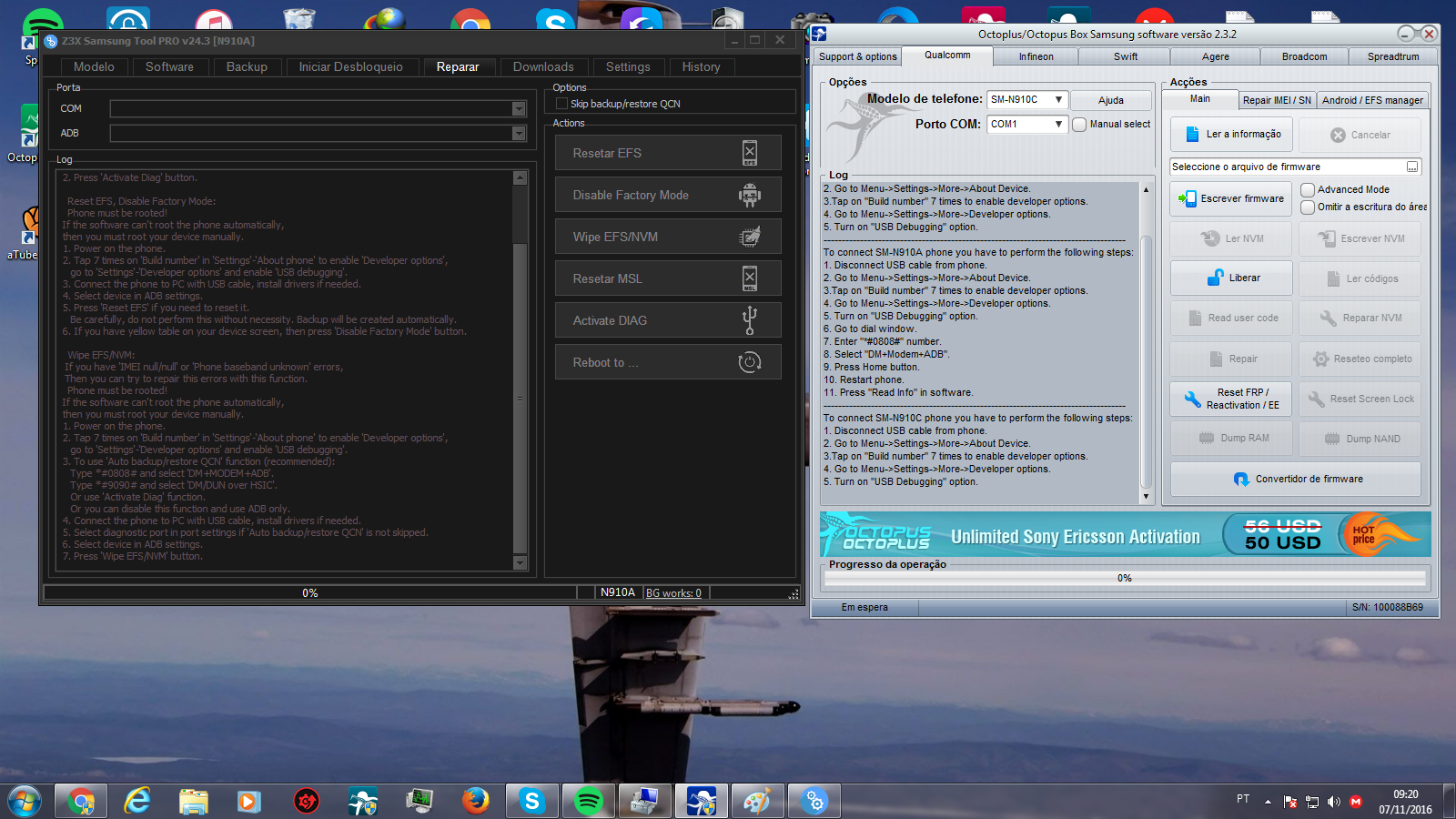Switch to the History tab in Z3X
1456x819 pixels.
coord(701,66)
